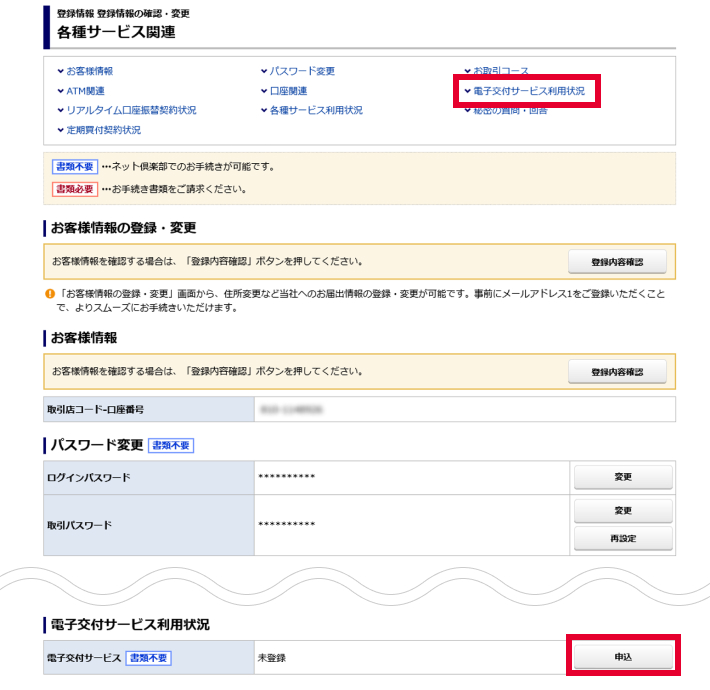Open the 秘密の質問・回答 link

pyautogui.click(x=510, y=110)
